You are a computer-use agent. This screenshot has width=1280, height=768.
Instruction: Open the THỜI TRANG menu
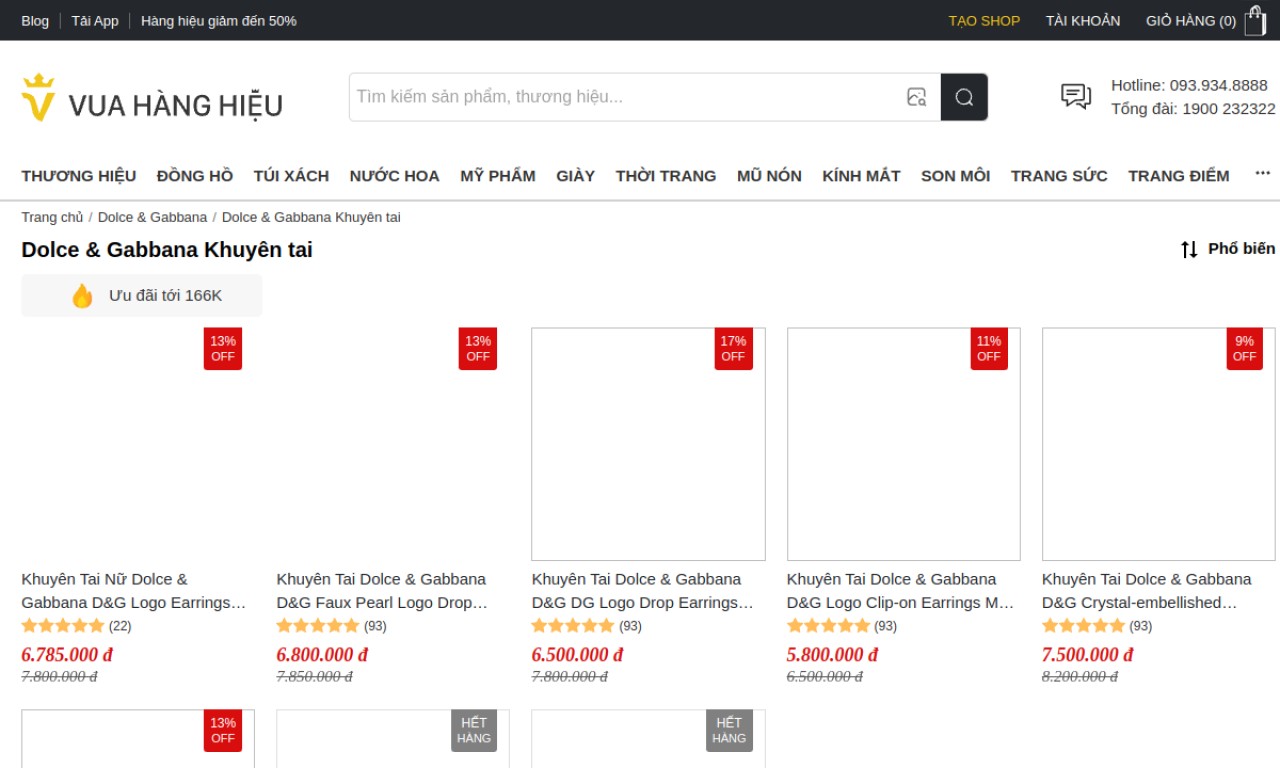[x=666, y=176]
